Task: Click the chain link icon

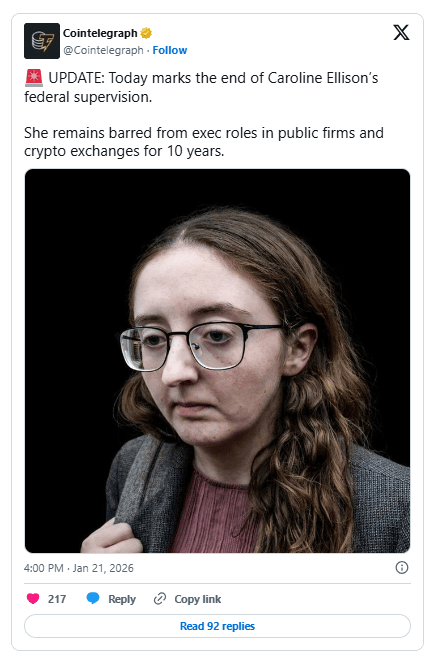Action: pyautogui.click(x=160, y=599)
